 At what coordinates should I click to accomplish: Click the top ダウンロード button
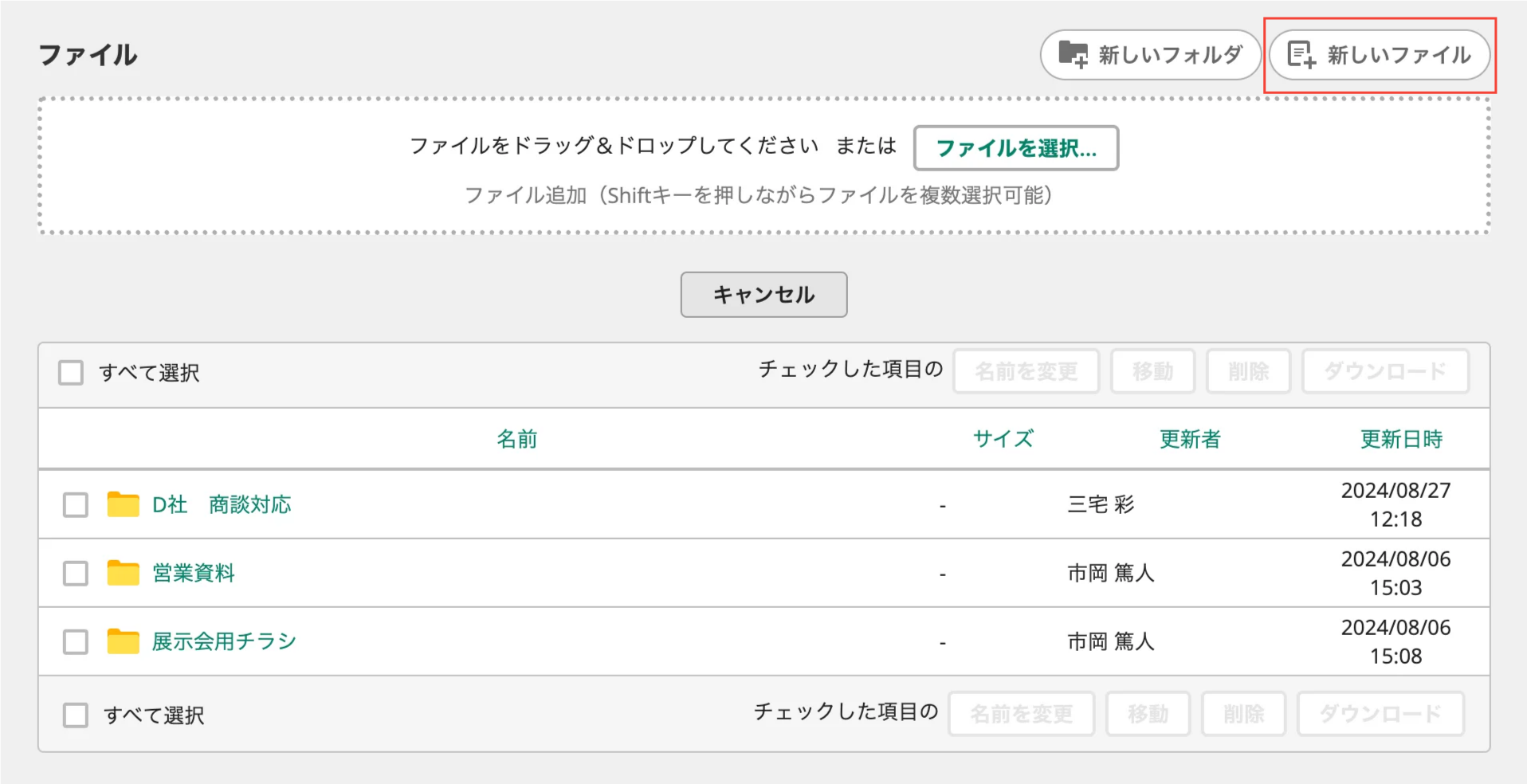(x=1385, y=371)
